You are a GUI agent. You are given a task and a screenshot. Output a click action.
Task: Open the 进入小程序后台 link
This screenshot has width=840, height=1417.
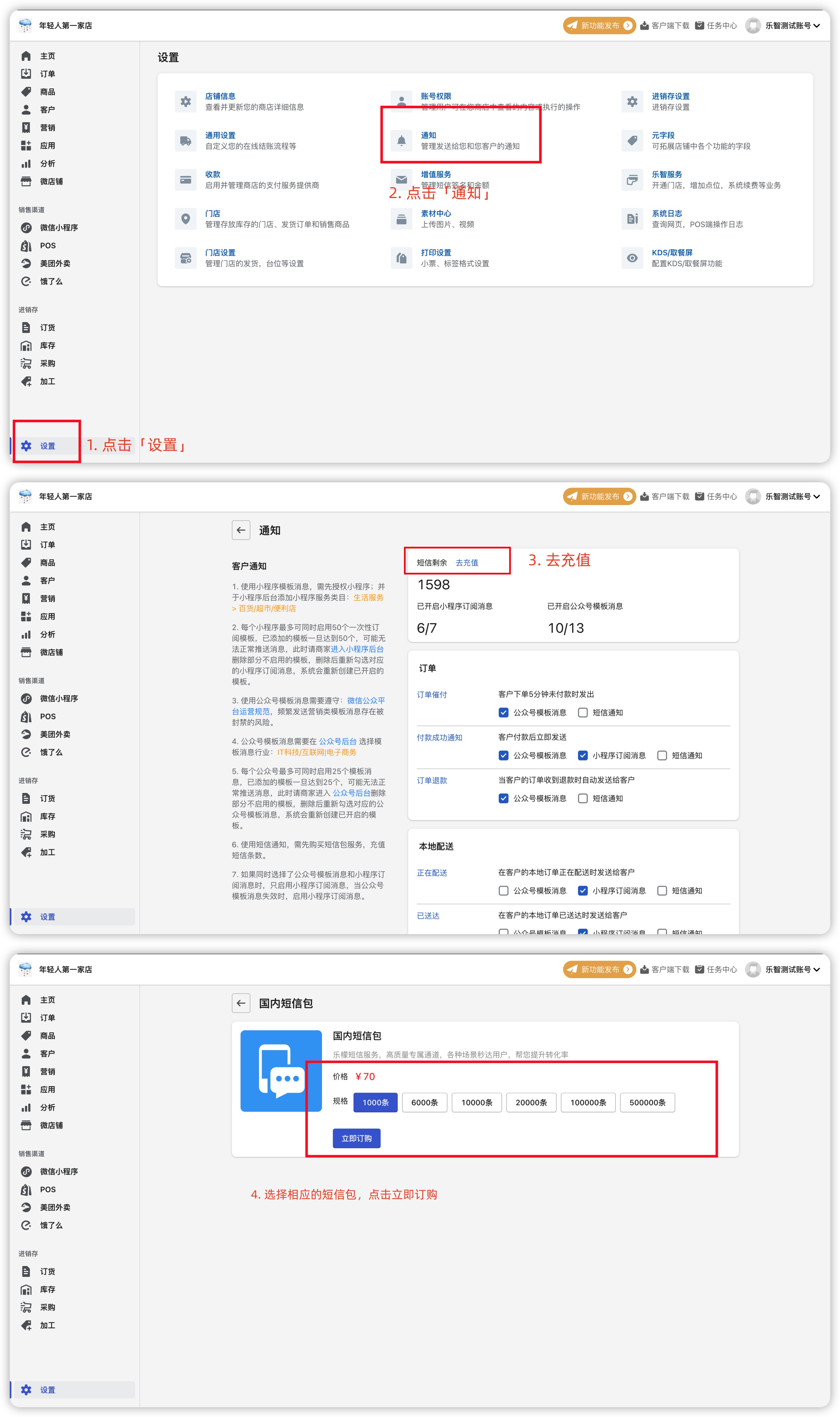357,649
